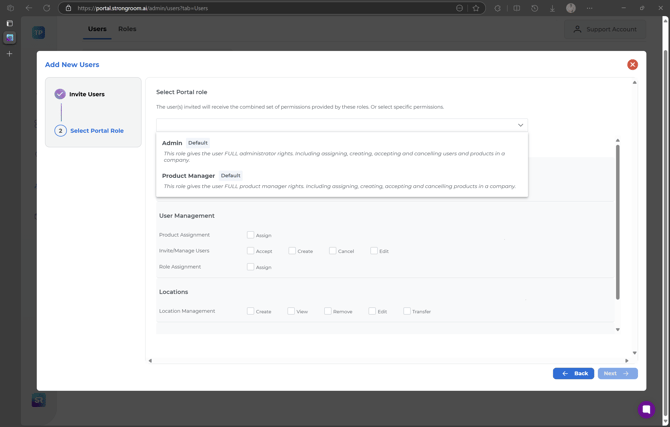
Task: Choose the Product Manager role option
Action: tap(188, 176)
